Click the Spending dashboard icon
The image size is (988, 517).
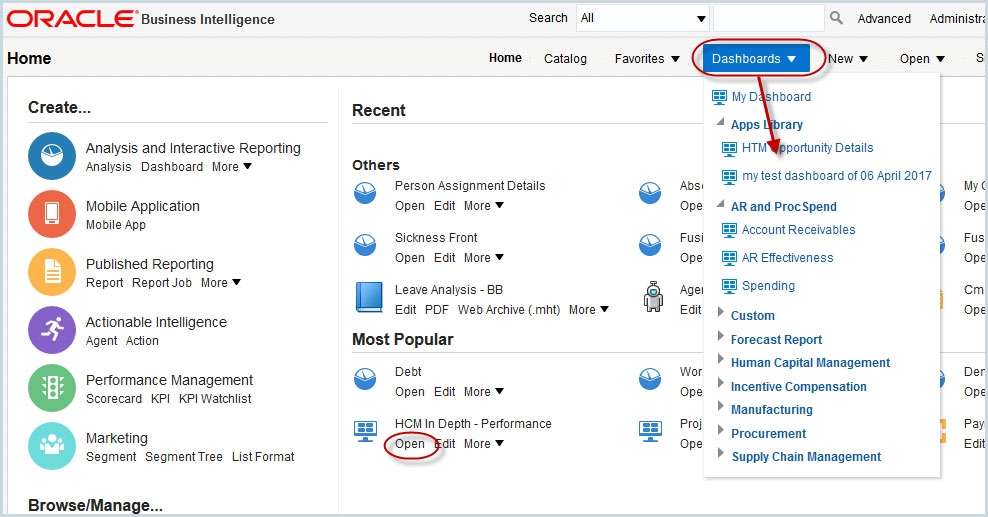tap(729, 286)
